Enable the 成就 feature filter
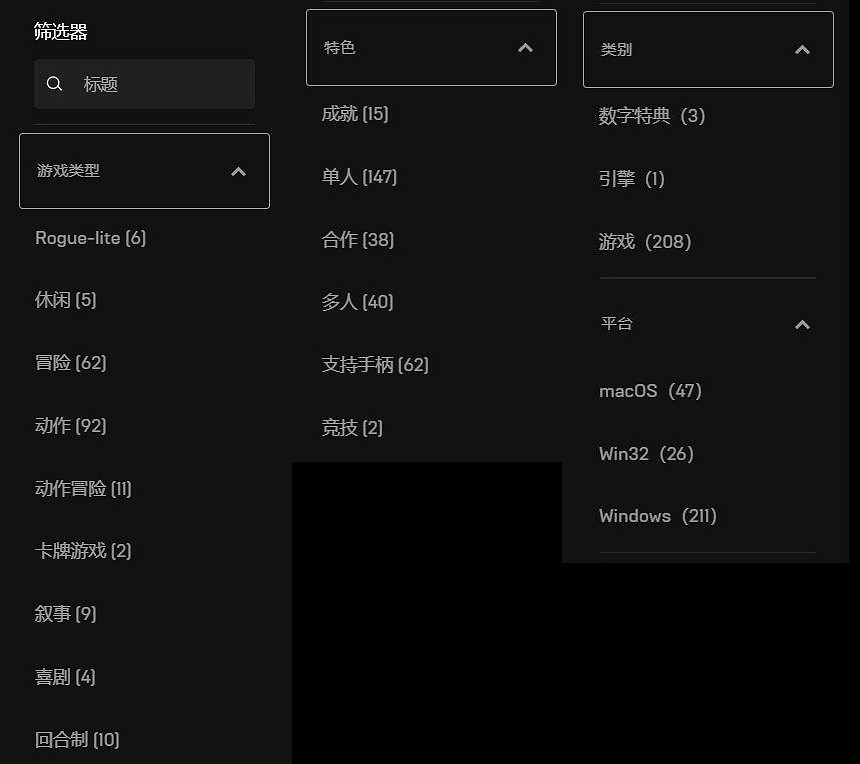Image resolution: width=860 pixels, height=764 pixels. (x=355, y=113)
